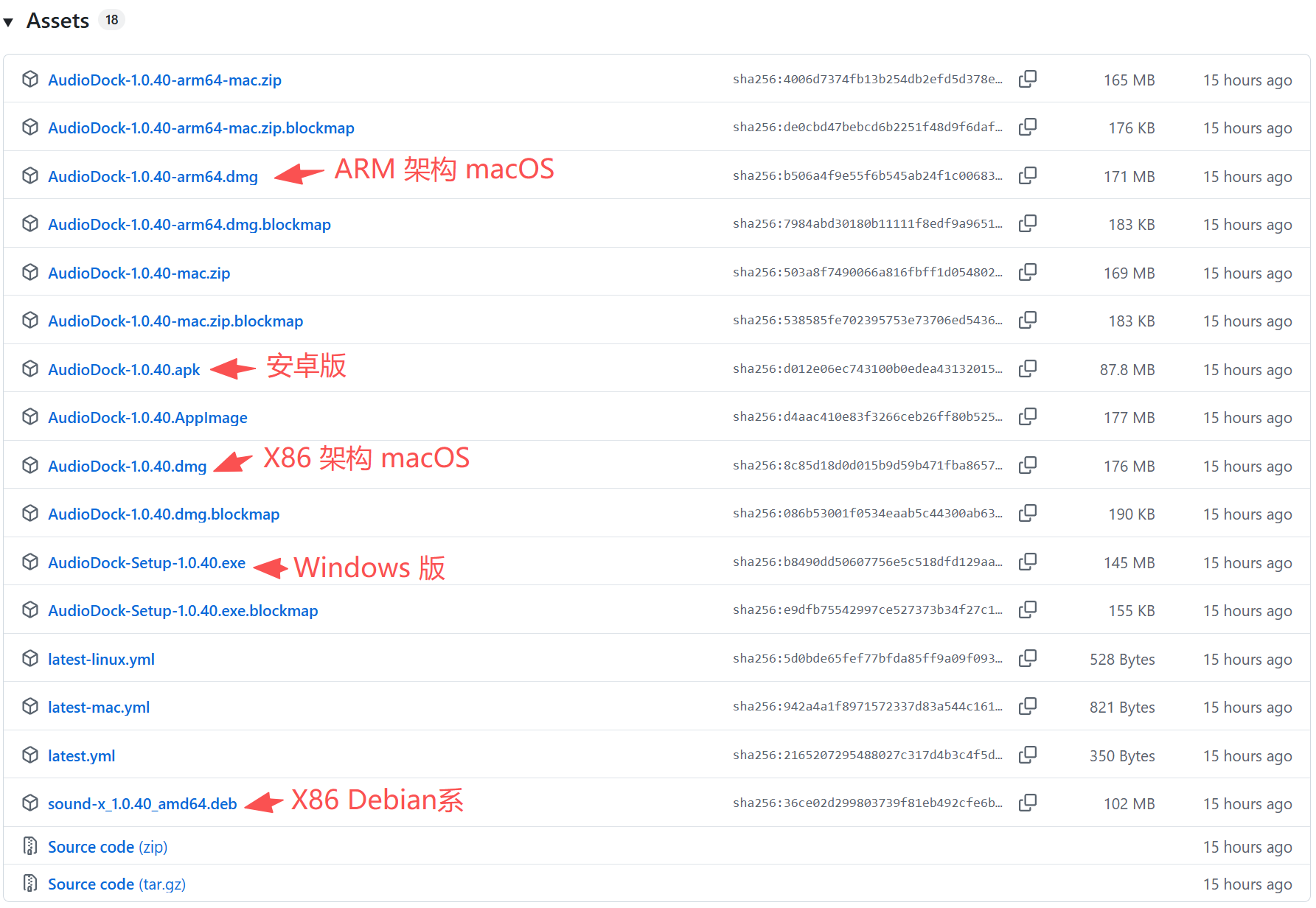Copy sha256 for AudioDock-1.0.40-mac.zip.blockmap
Screen dimensions: 1316x908
click(x=1027, y=321)
